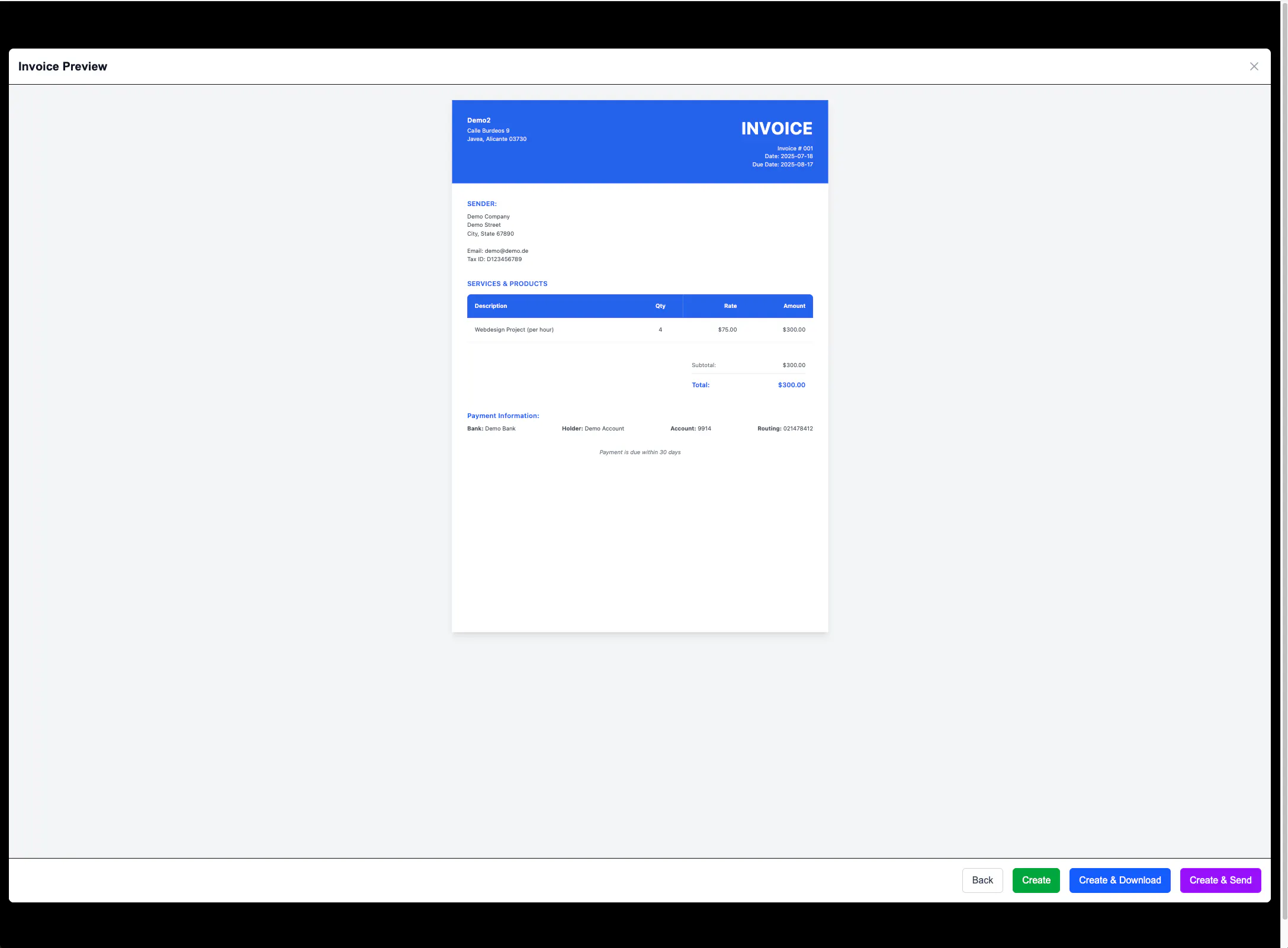Click 'Demo Company' sender name
The width and height of the screenshot is (1288, 948).
[488, 217]
